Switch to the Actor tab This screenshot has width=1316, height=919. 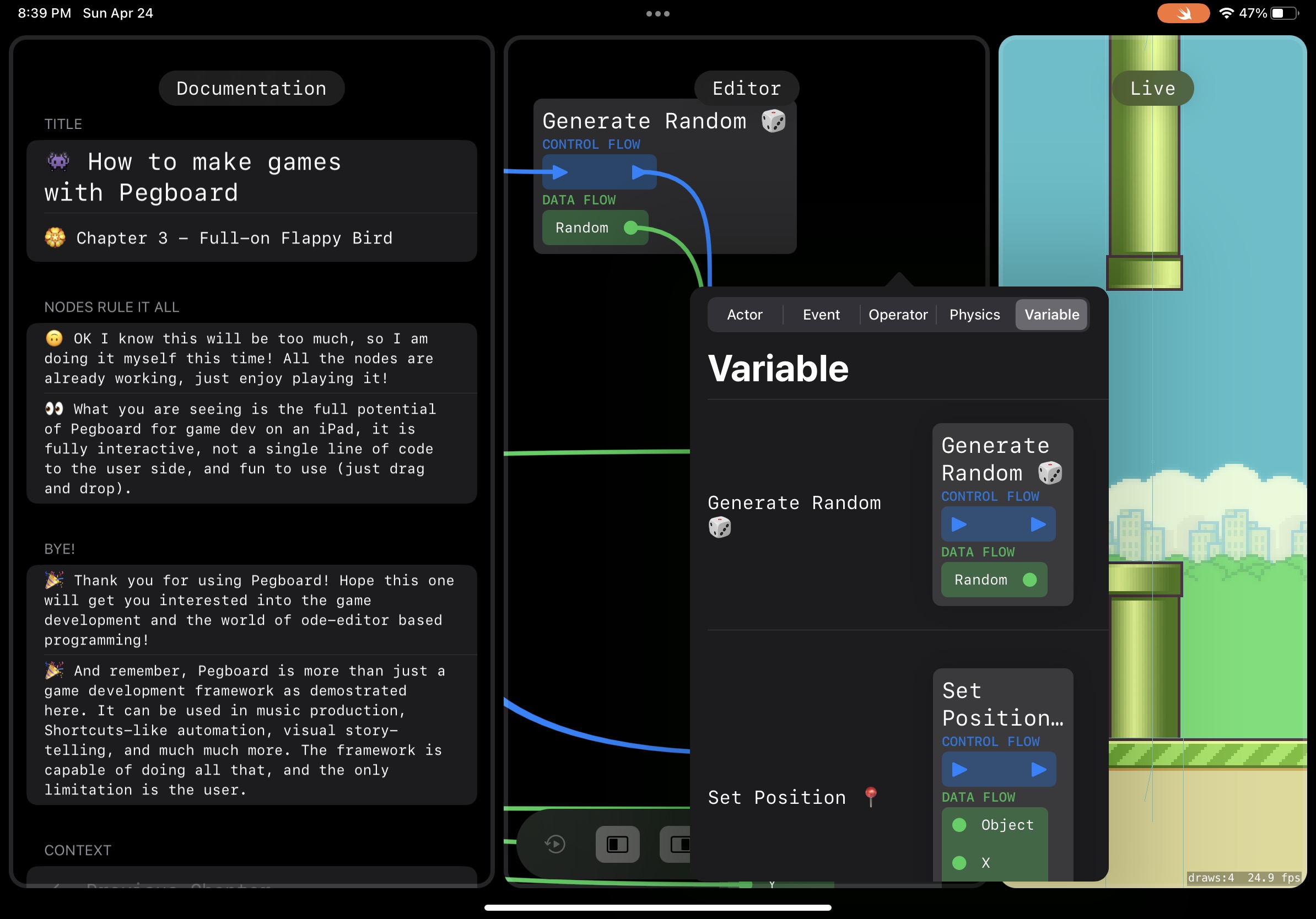coord(744,315)
